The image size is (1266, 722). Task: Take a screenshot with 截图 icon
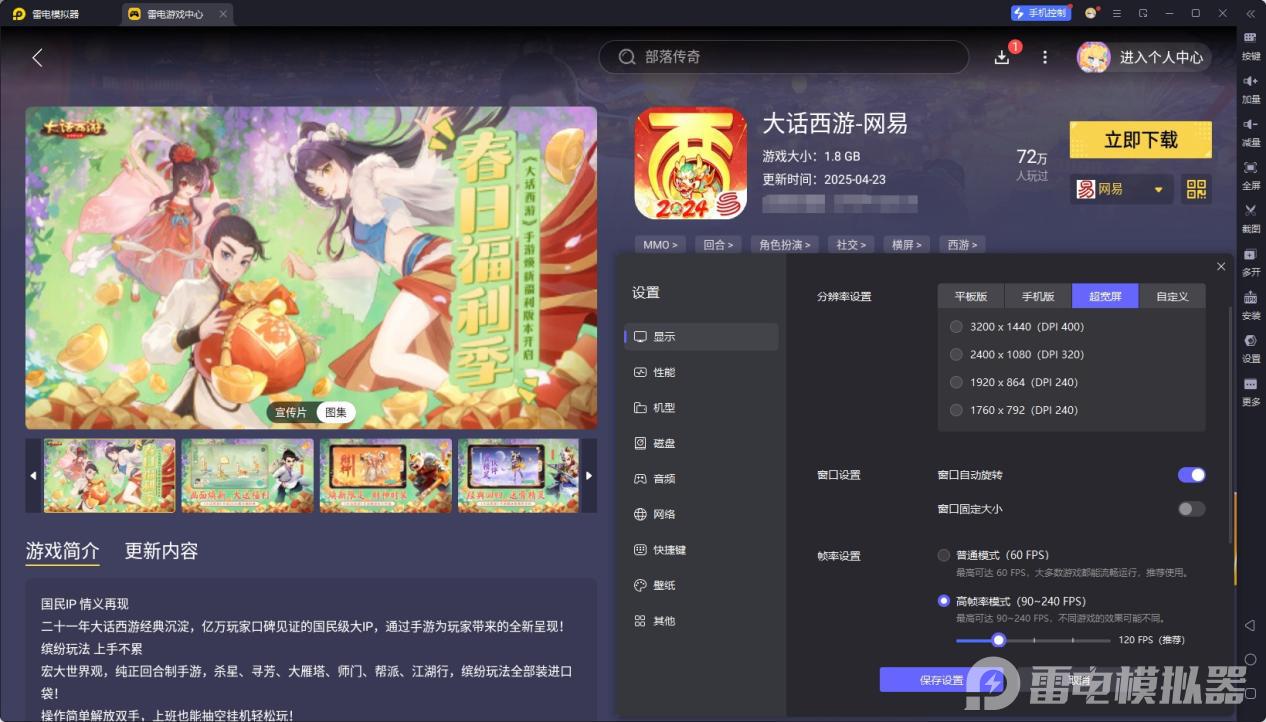click(1251, 217)
